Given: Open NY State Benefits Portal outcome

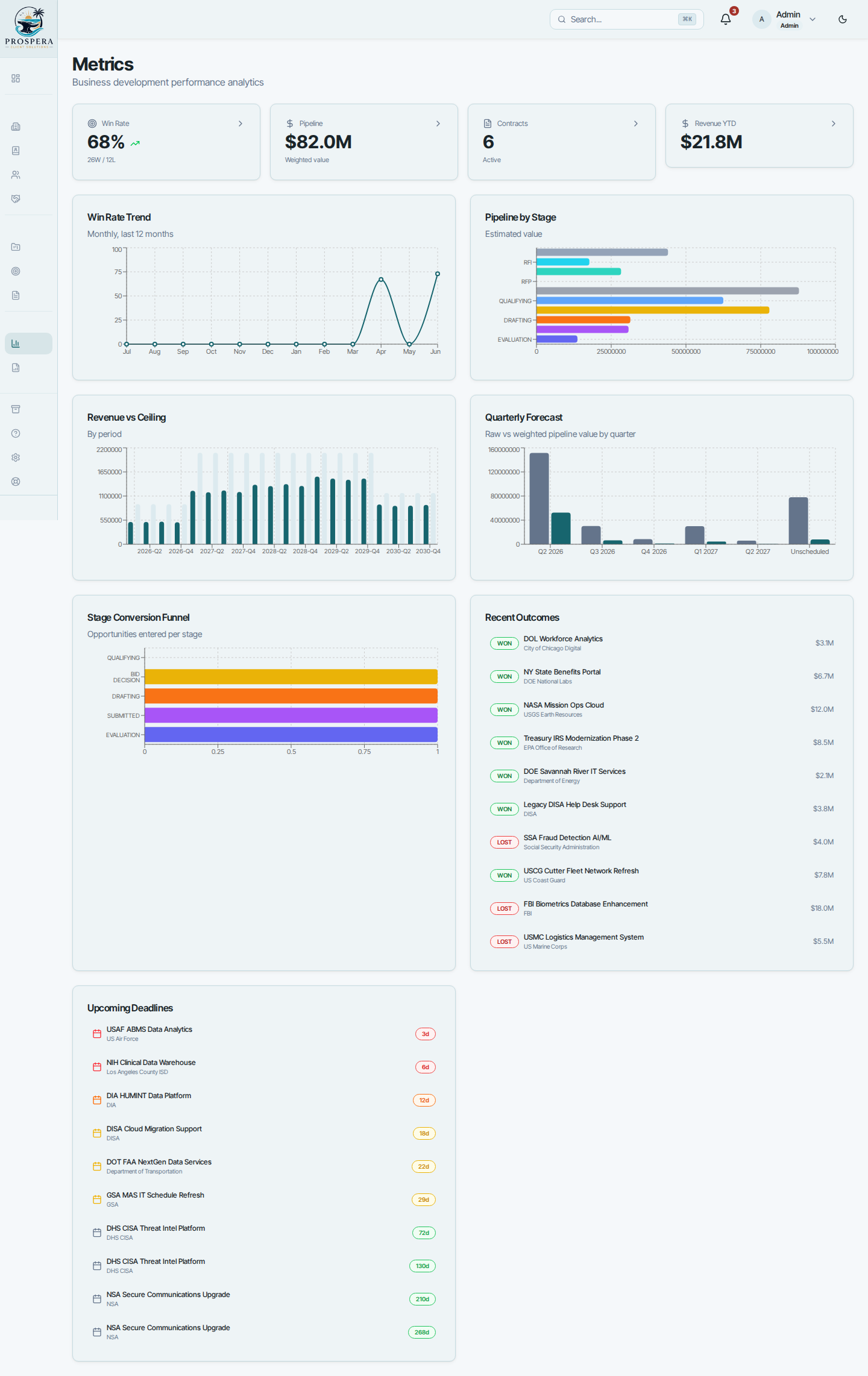Looking at the screenshot, I should coord(662,676).
